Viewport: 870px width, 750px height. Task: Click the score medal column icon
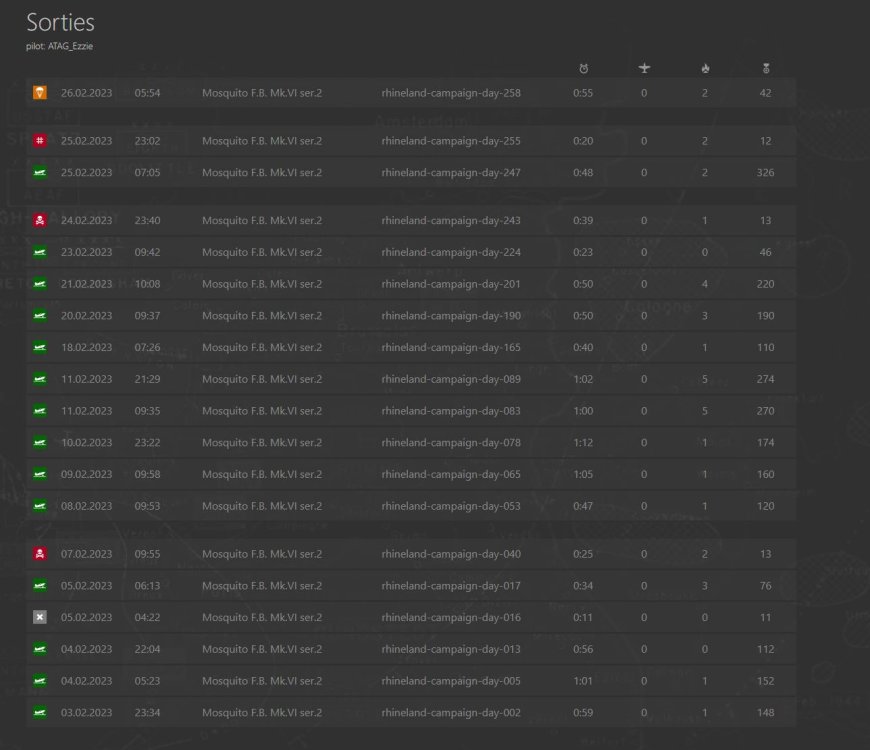(x=766, y=68)
